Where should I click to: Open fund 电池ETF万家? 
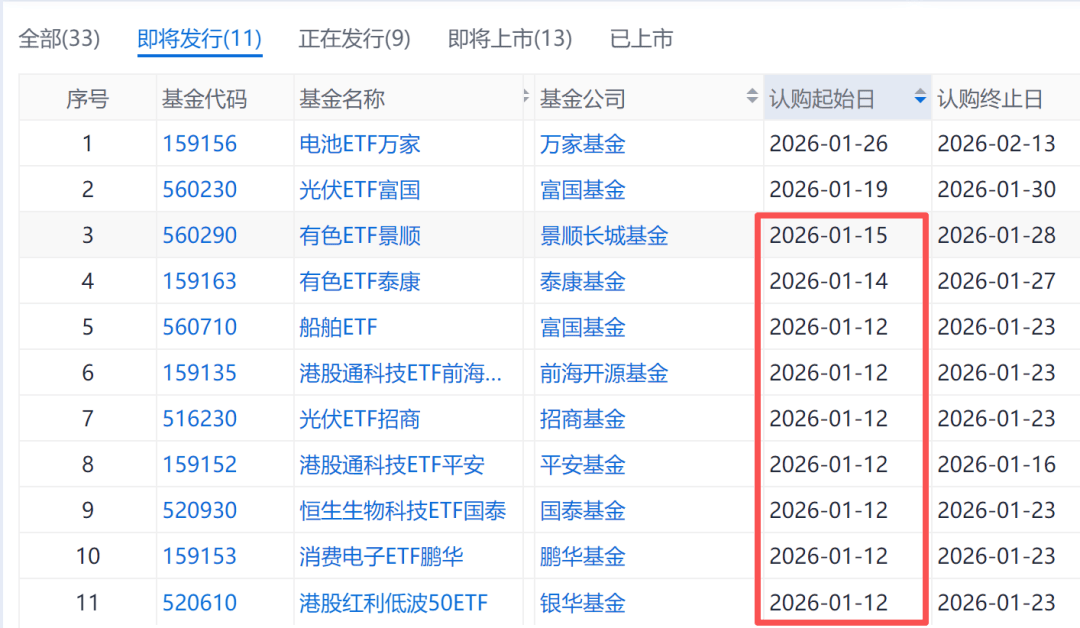(x=360, y=144)
